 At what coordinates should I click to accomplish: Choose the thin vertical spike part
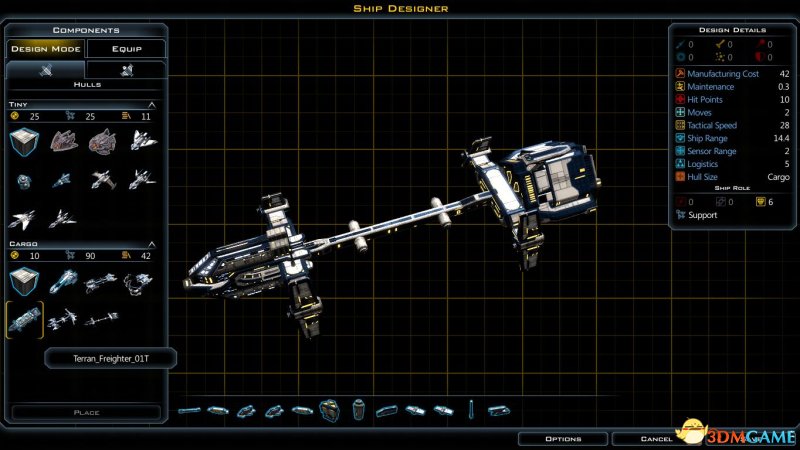pyautogui.click(x=471, y=410)
